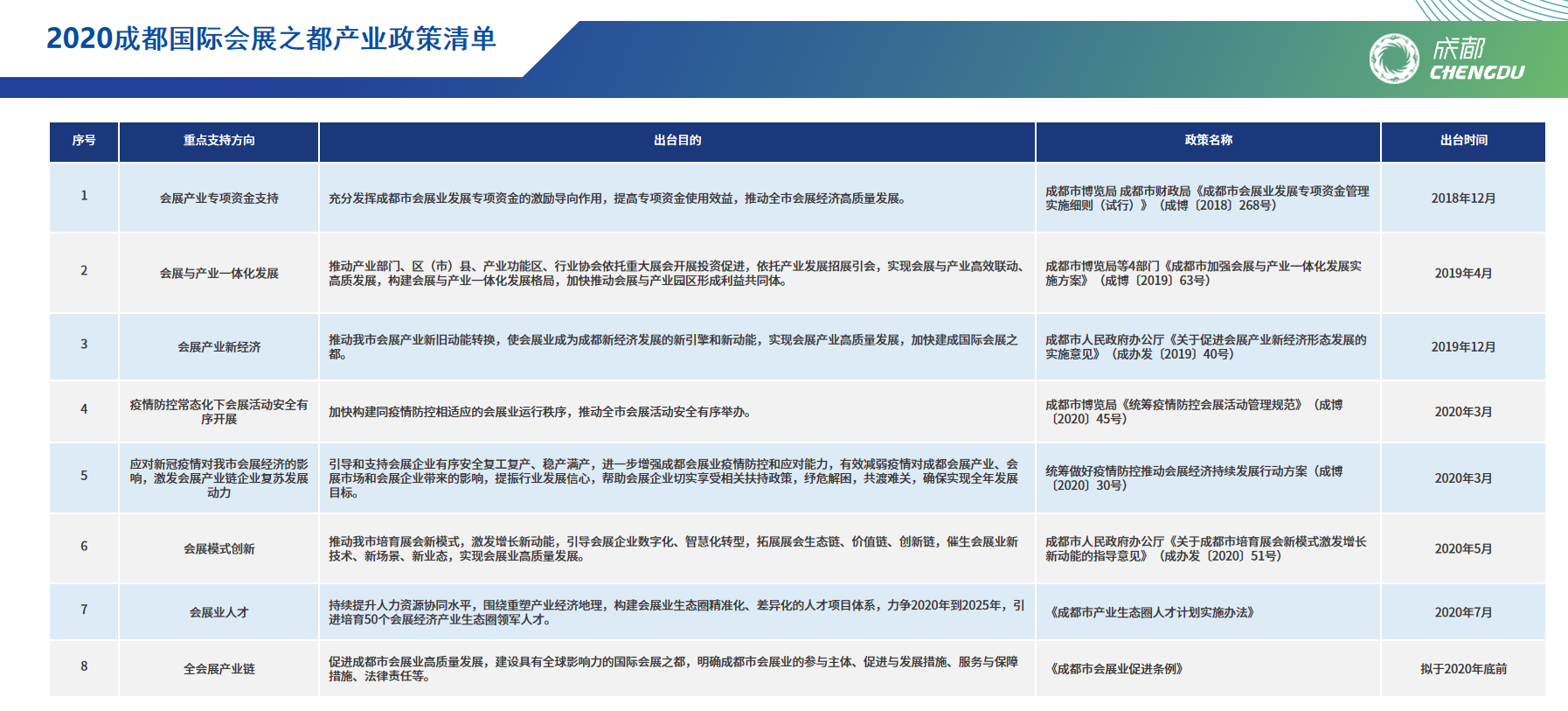1568x711 pixels.
Task: Click policy name mentioning 成博〔2018〕268号
Action: (1207, 199)
